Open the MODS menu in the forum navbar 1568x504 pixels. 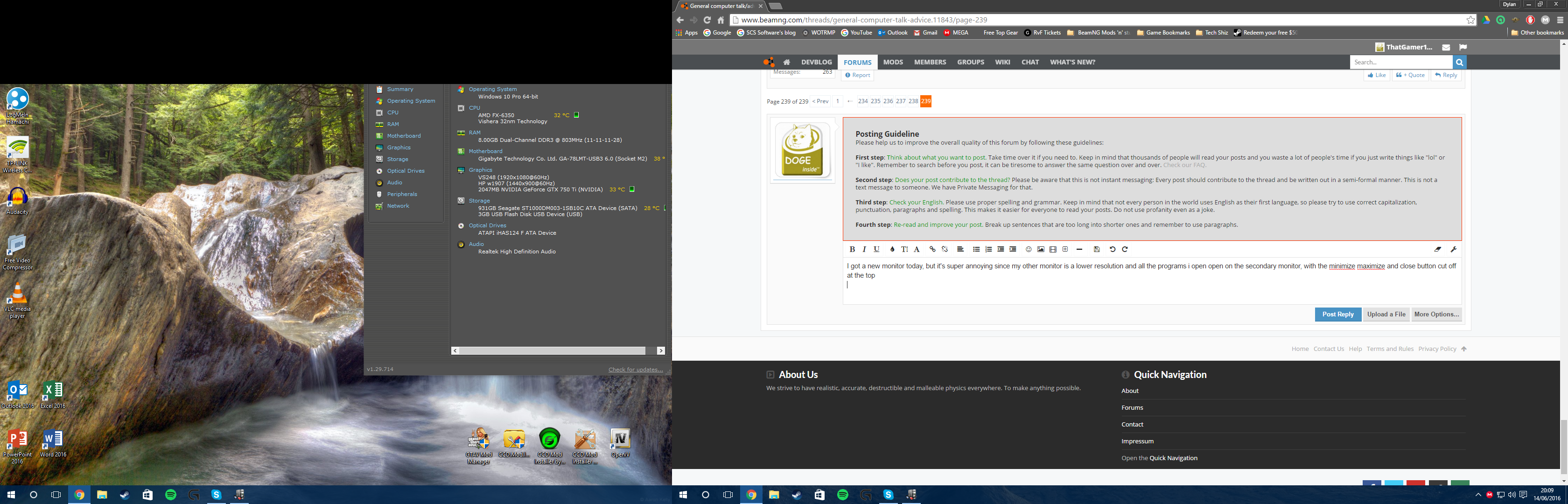[893, 62]
